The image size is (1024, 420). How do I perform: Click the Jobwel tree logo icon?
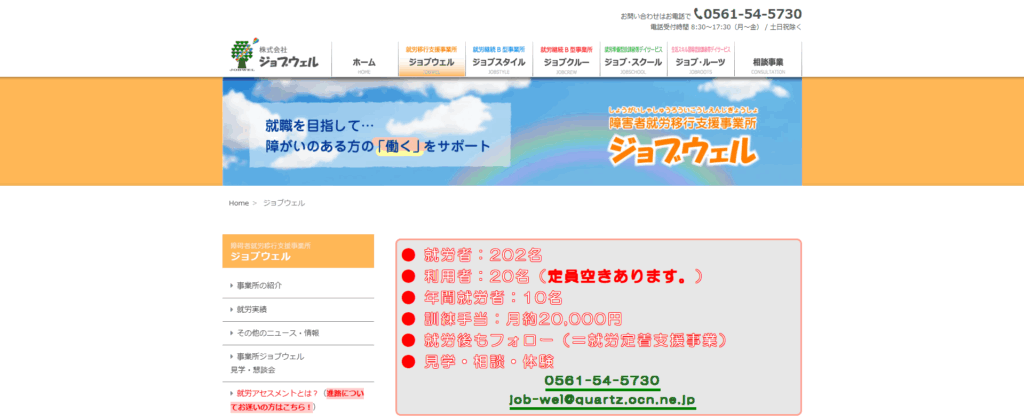click(242, 55)
